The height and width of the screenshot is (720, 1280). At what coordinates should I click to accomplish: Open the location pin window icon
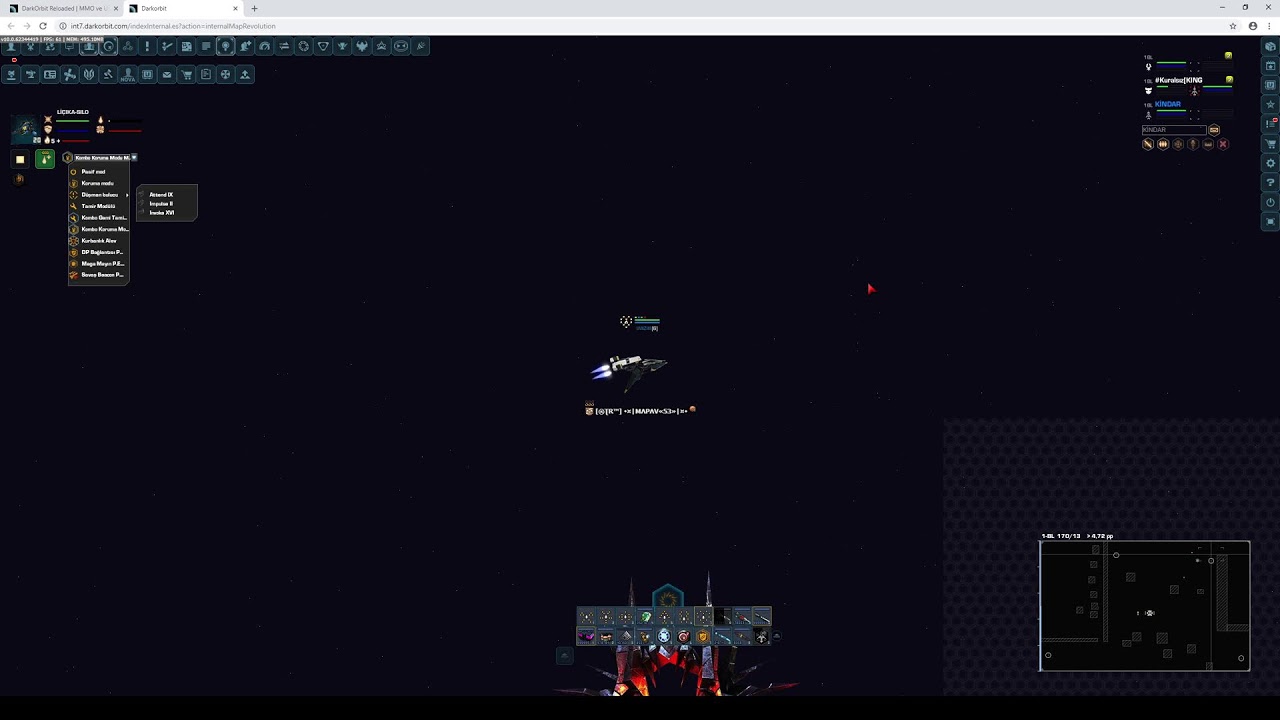[x=225, y=46]
